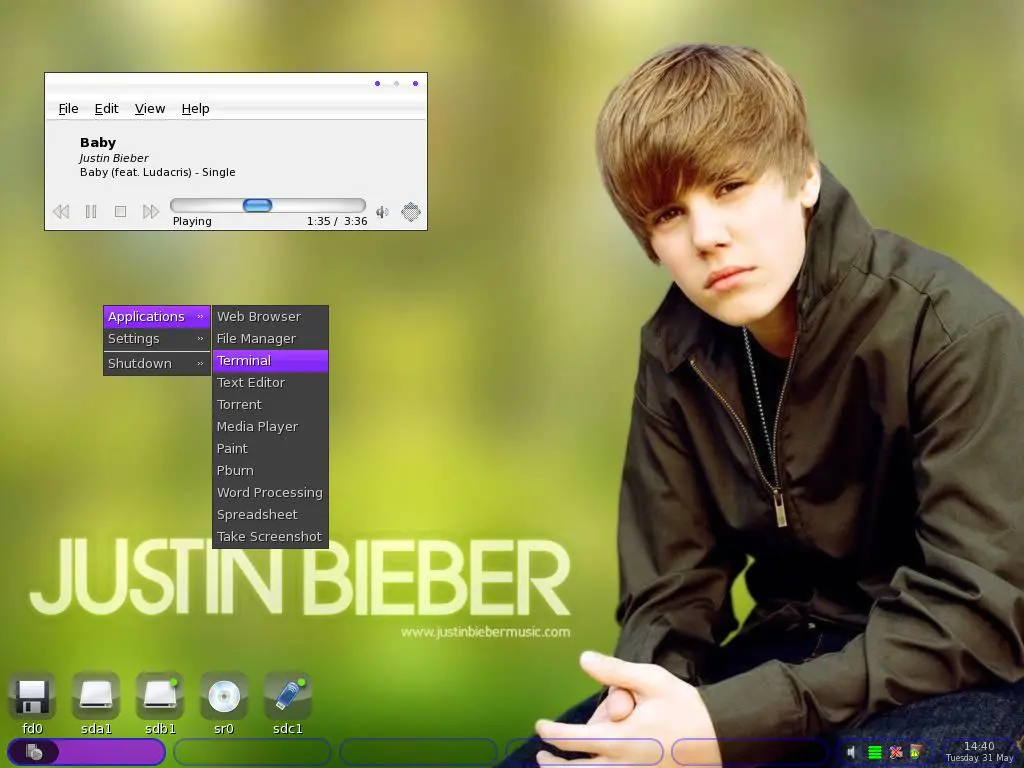Mute sound from the system tray speaker

[x=851, y=751]
